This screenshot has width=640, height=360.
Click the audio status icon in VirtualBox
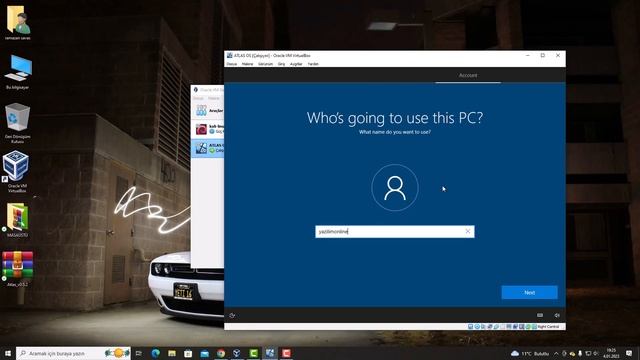click(x=483, y=327)
